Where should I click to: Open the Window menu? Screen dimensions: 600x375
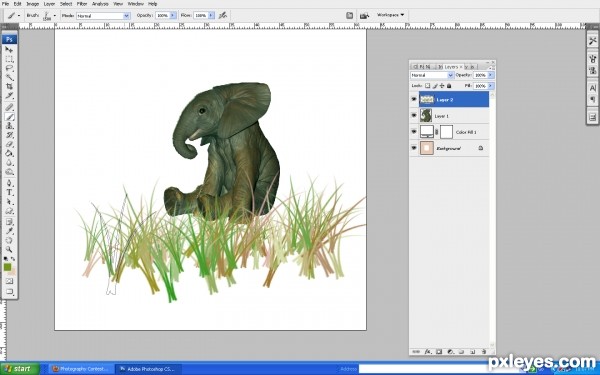click(x=135, y=4)
